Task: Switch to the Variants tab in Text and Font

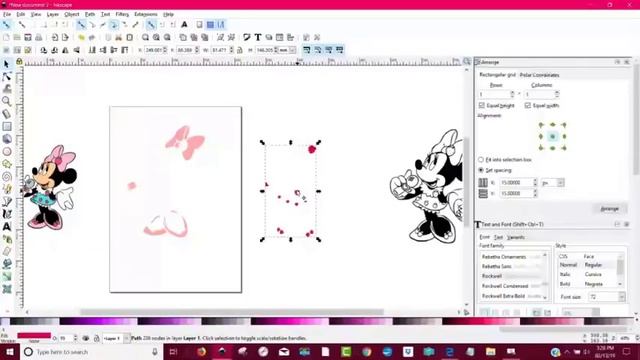Action: 516,237
